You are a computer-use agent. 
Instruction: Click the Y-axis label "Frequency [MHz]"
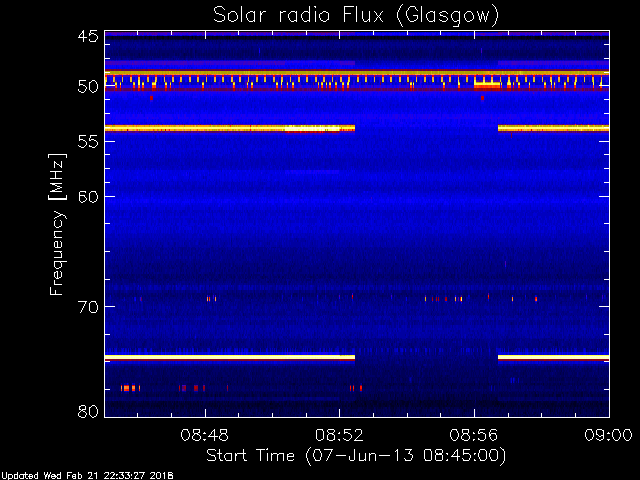click(x=57, y=224)
